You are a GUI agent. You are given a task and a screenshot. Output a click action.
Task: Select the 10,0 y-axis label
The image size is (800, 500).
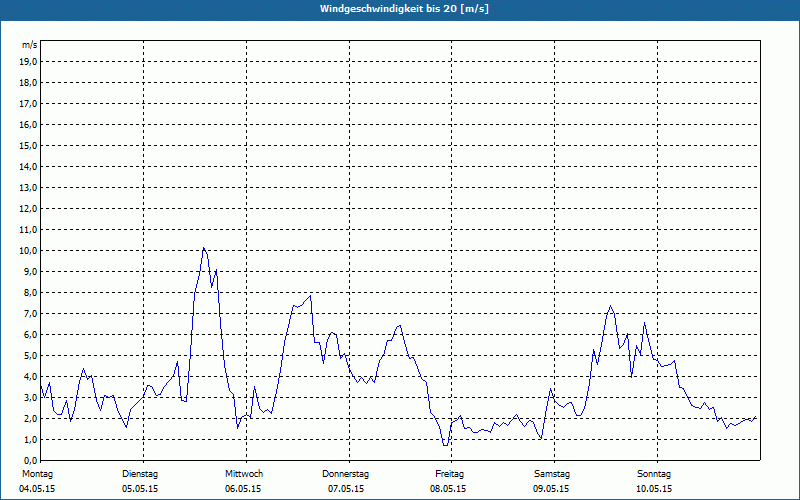point(28,251)
